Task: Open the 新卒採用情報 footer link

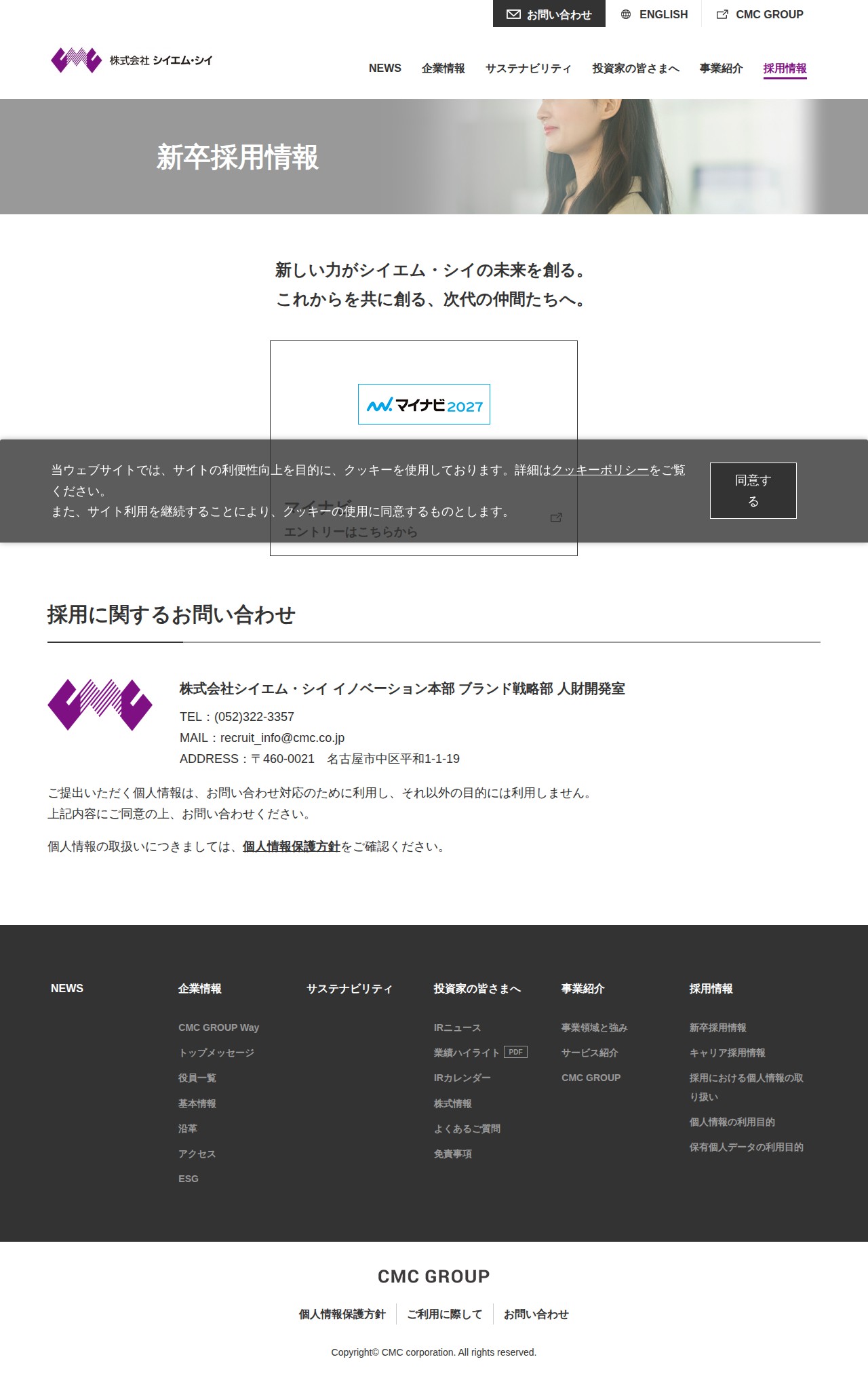Action: click(718, 1027)
